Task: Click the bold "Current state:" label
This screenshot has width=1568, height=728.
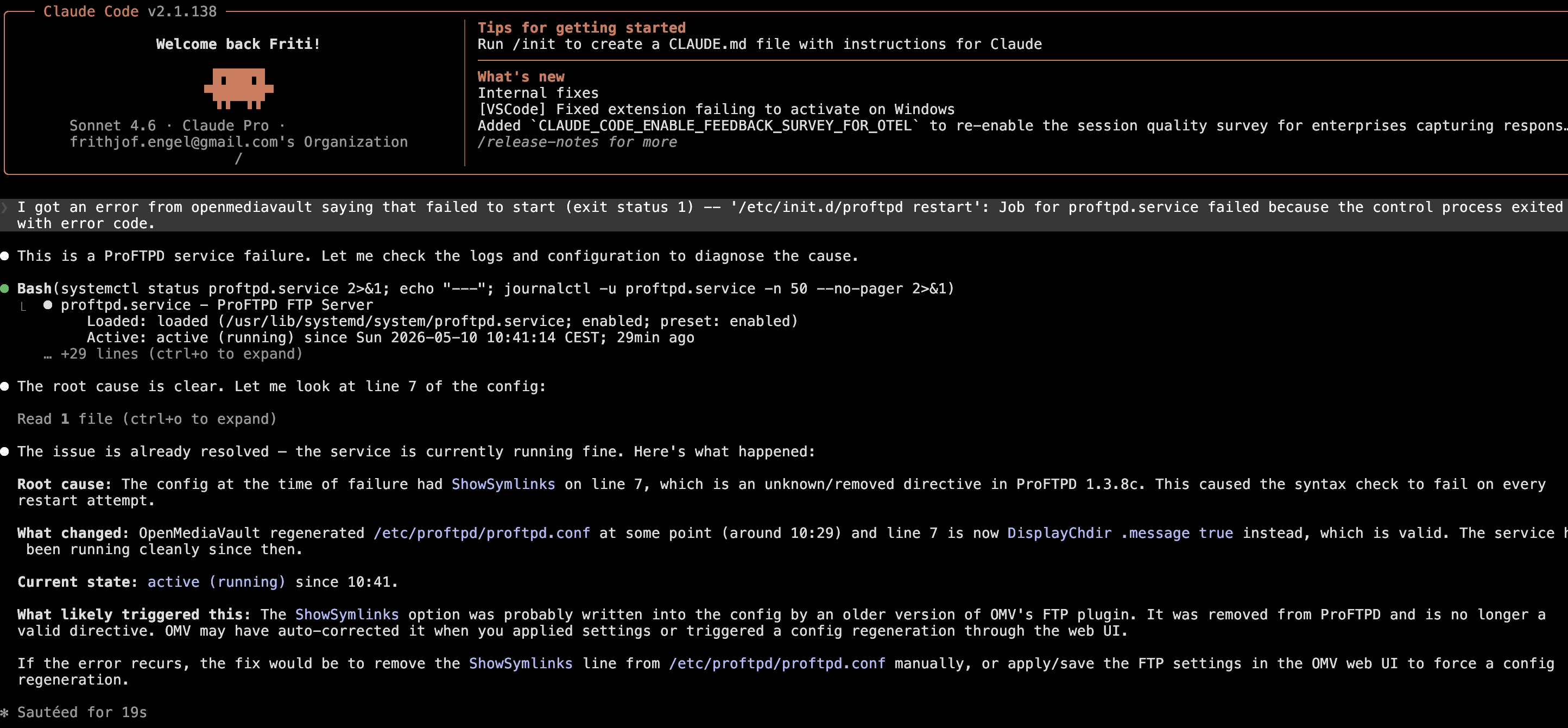Action: (77, 582)
